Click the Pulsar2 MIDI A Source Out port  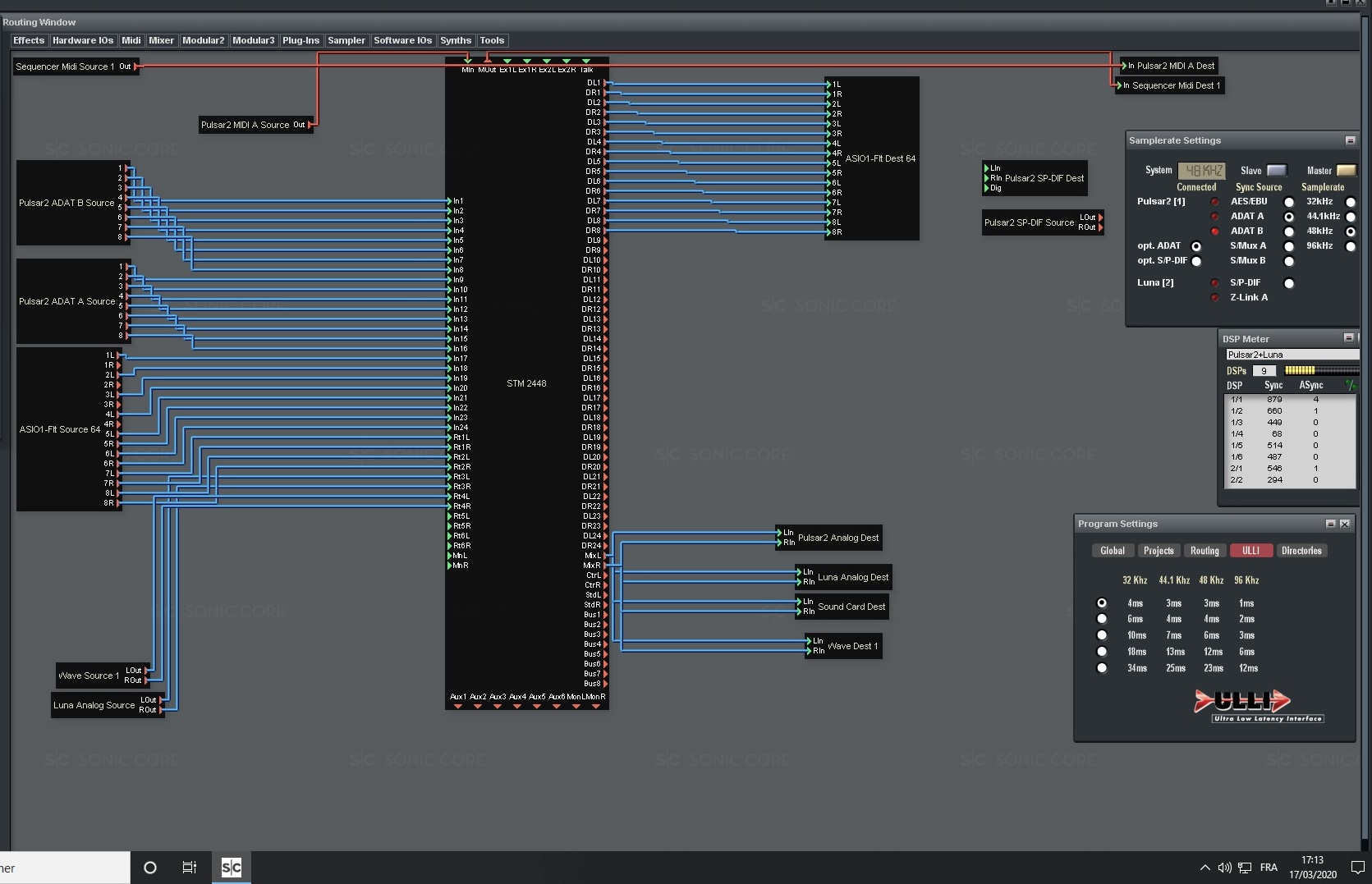pyautogui.click(x=310, y=125)
